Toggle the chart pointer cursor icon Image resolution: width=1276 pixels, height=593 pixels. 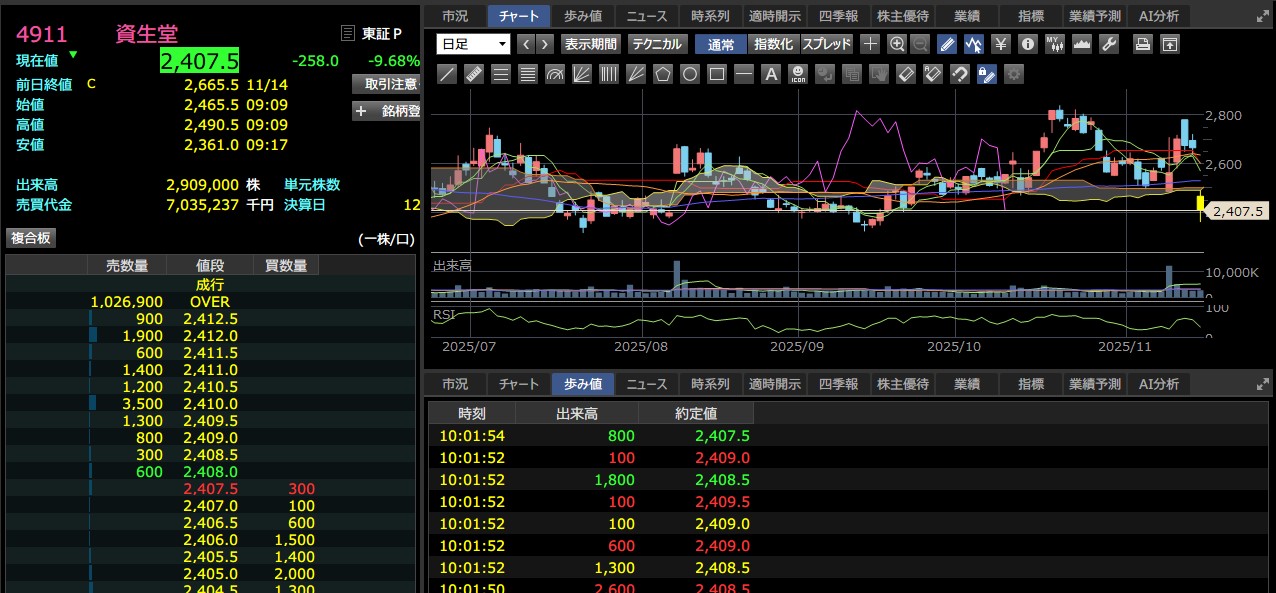[974, 44]
